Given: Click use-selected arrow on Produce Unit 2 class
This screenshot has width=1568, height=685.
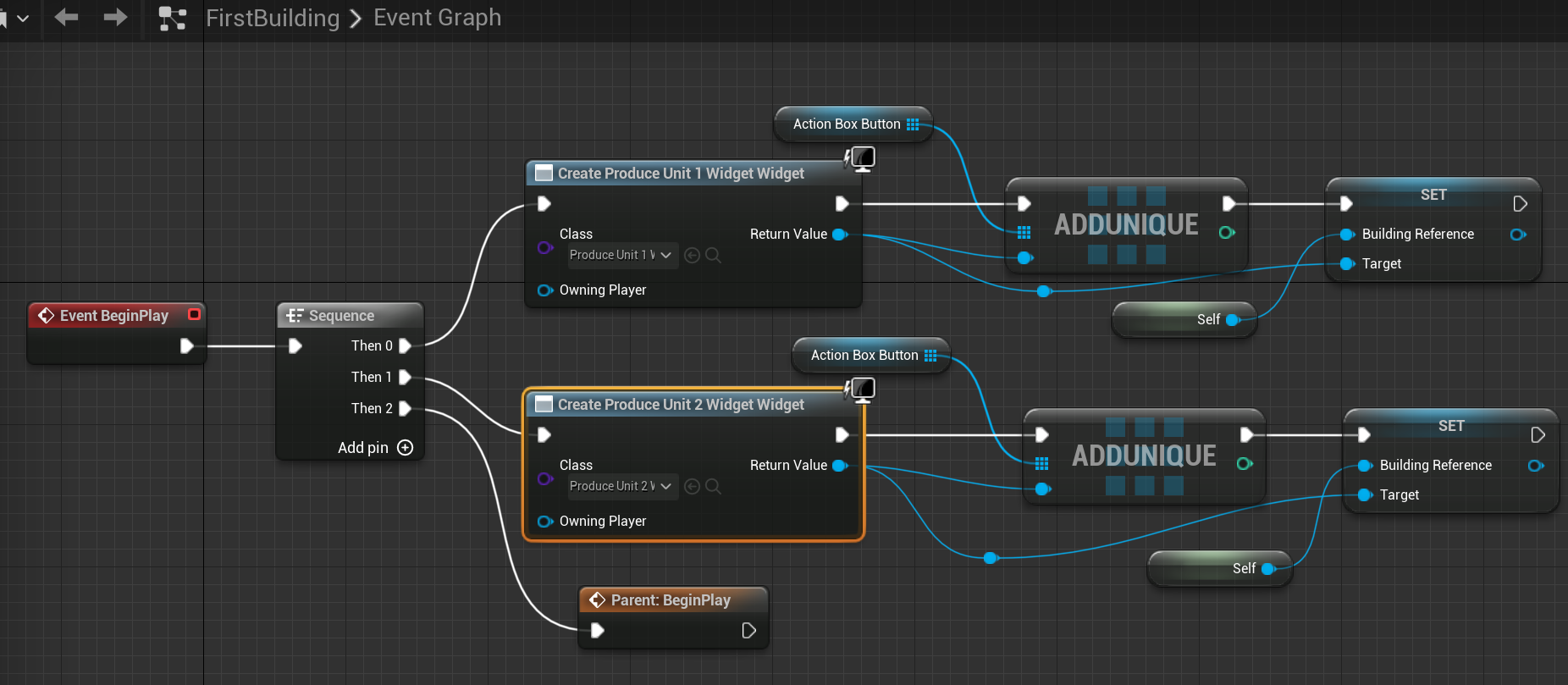Looking at the screenshot, I should pyautogui.click(x=692, y=486).
